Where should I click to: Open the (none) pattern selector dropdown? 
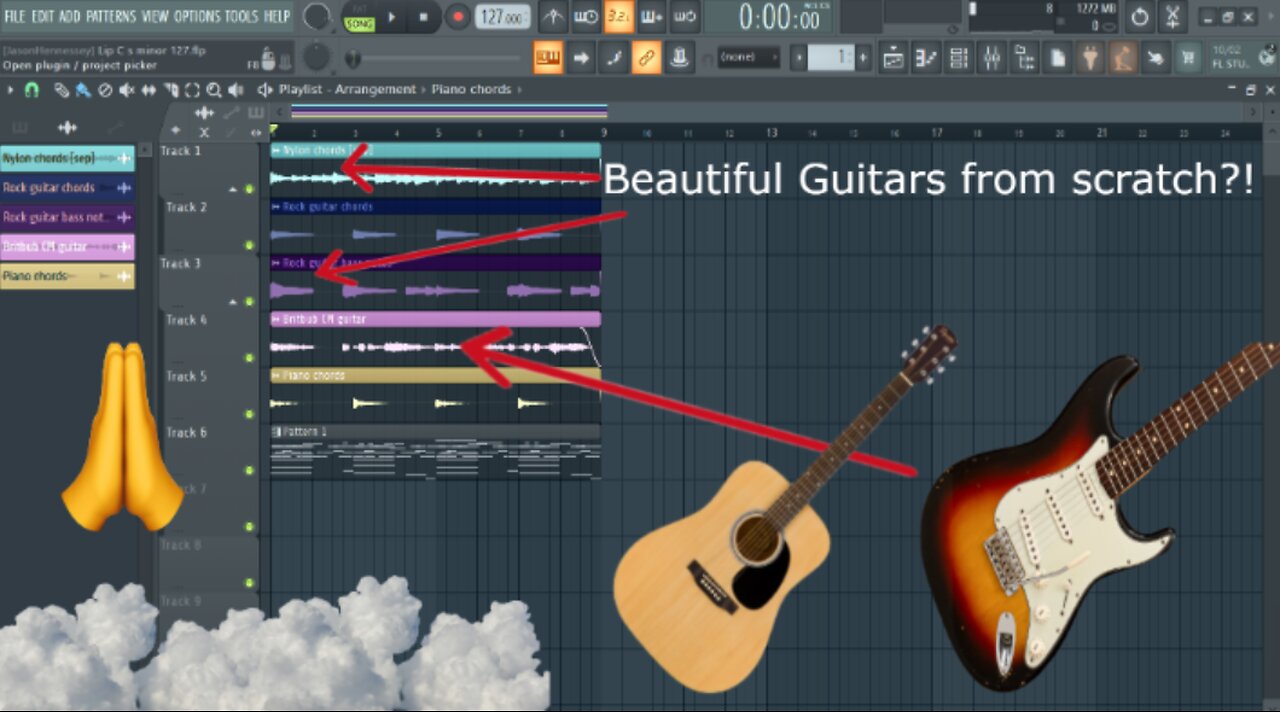(749, 58)
